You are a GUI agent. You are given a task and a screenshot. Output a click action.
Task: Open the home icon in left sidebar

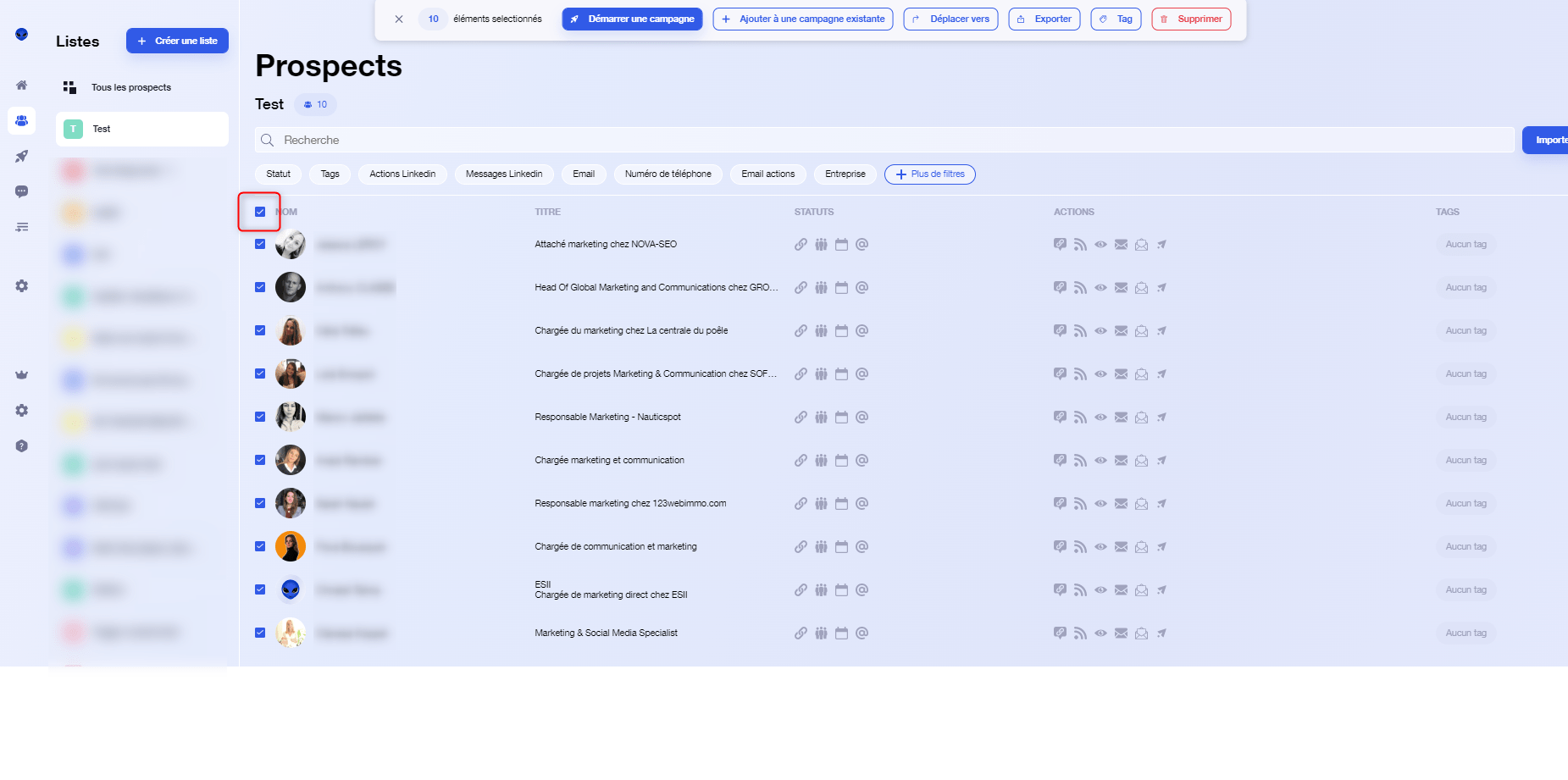pos(22,85)
